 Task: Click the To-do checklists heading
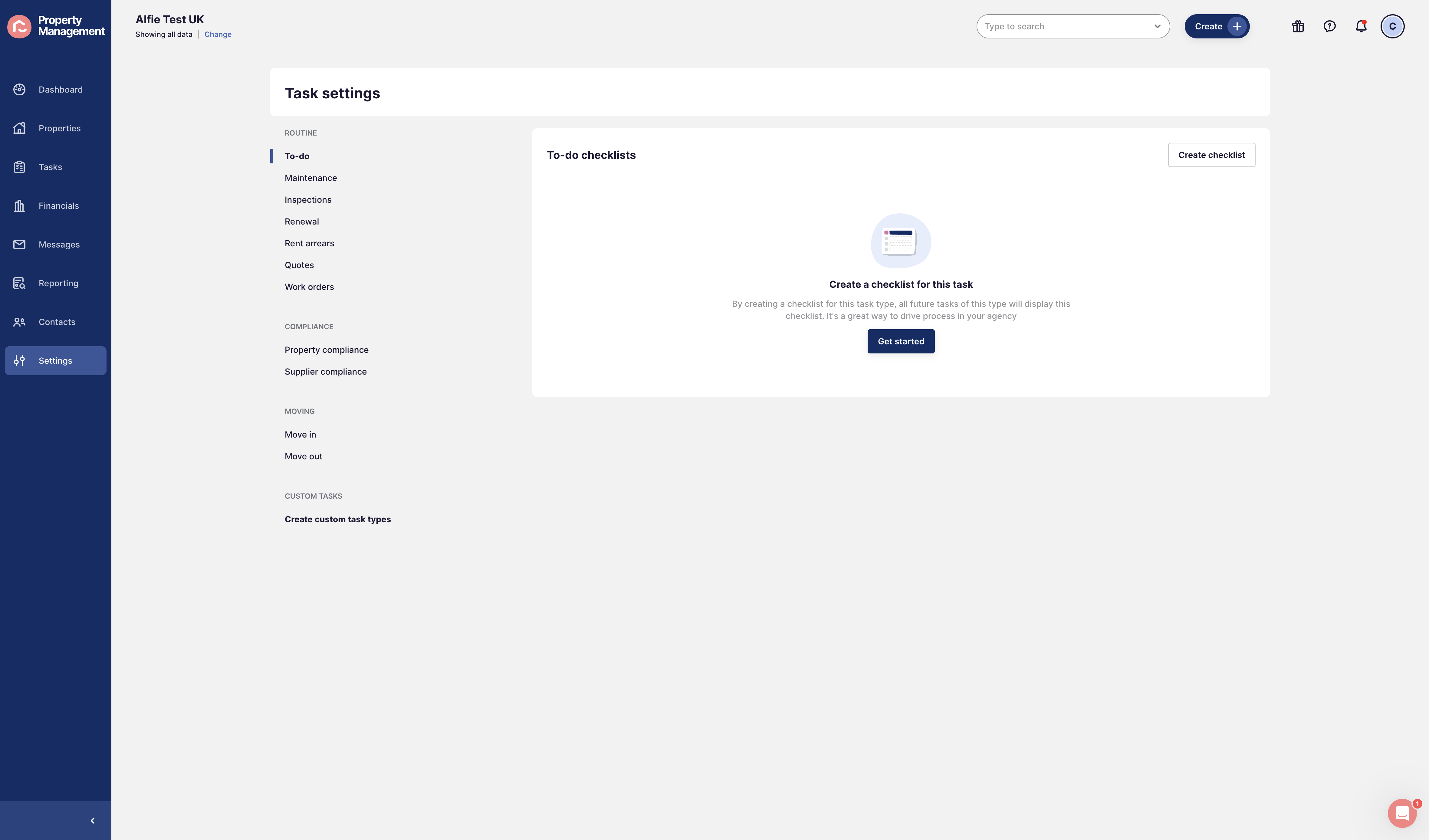(591, 155)
